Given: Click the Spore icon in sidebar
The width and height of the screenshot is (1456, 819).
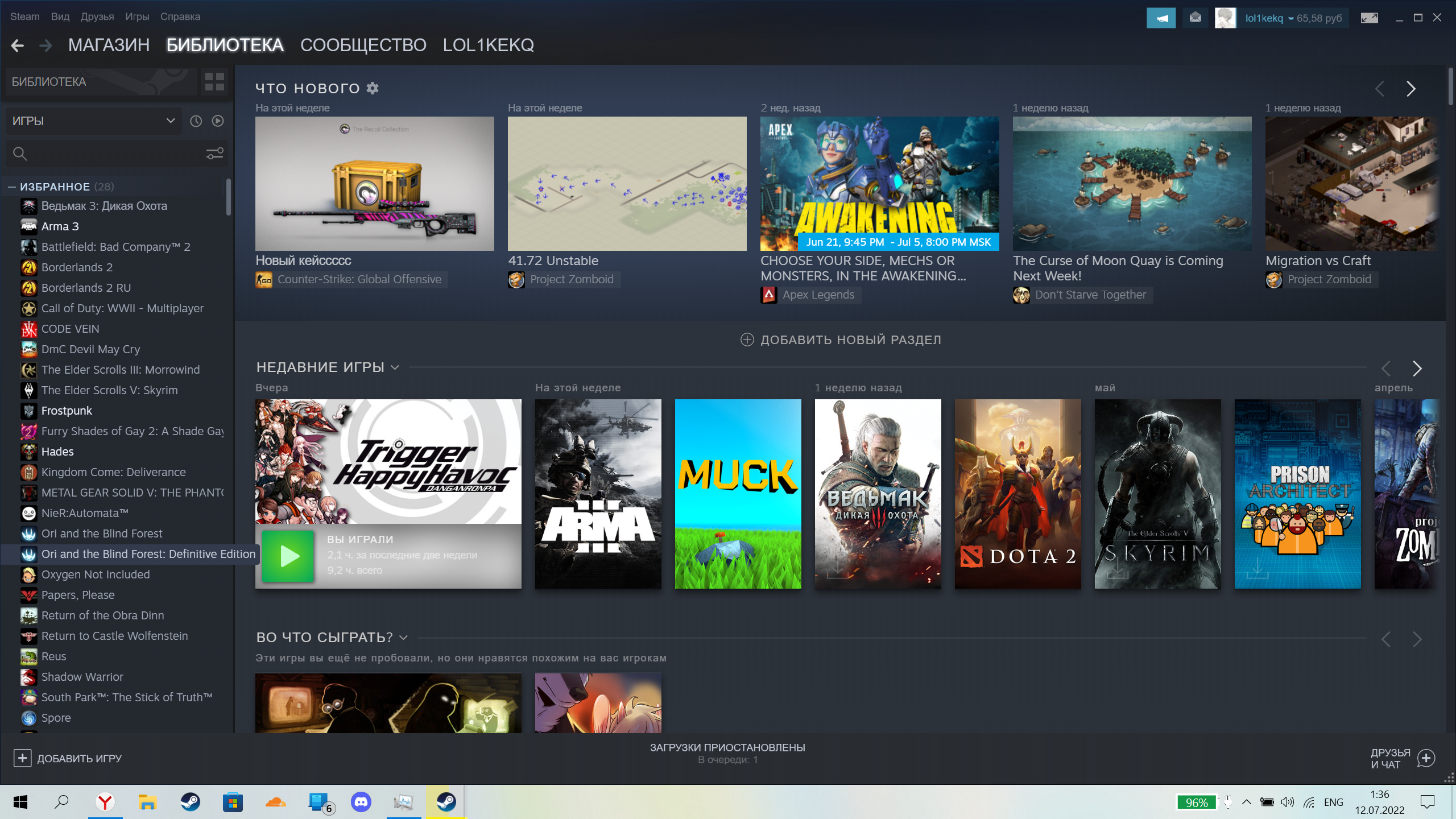Looking at the screenshot, I should (29, 718).
